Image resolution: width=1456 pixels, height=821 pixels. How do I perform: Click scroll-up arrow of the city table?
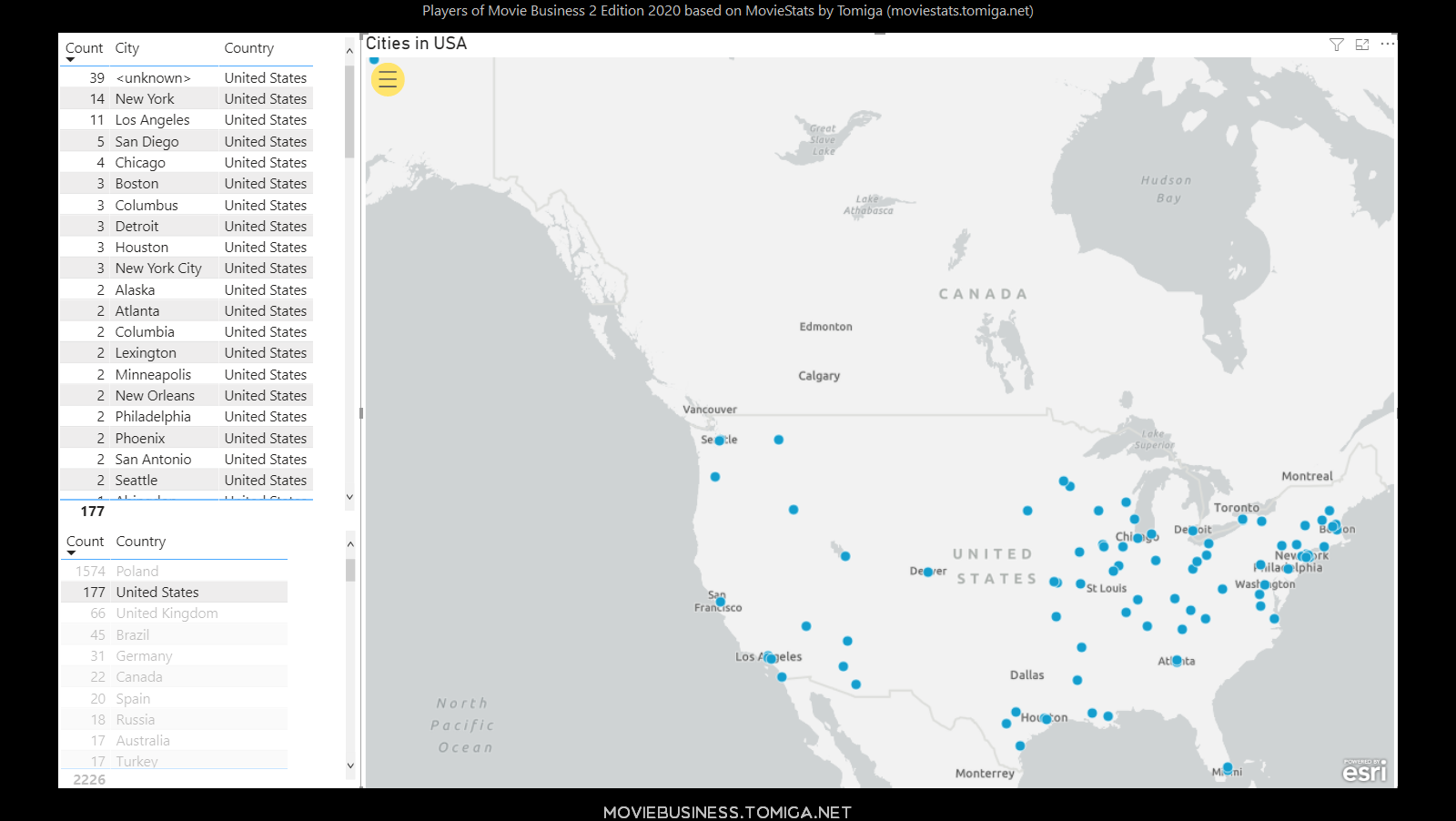pyautogui.click(x=349, y=51)
